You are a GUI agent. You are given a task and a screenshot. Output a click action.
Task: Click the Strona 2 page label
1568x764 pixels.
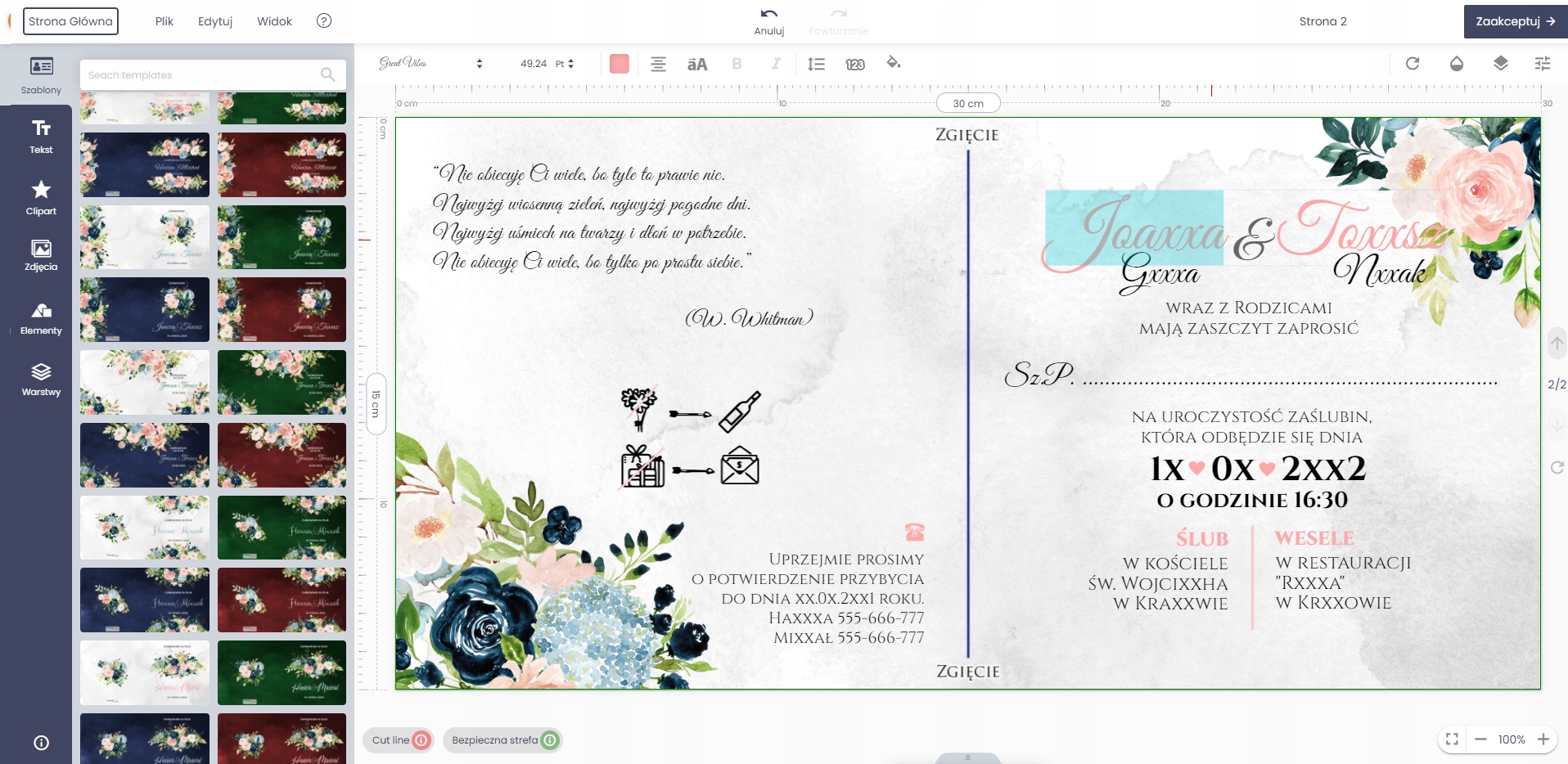tap(1322, 21)
